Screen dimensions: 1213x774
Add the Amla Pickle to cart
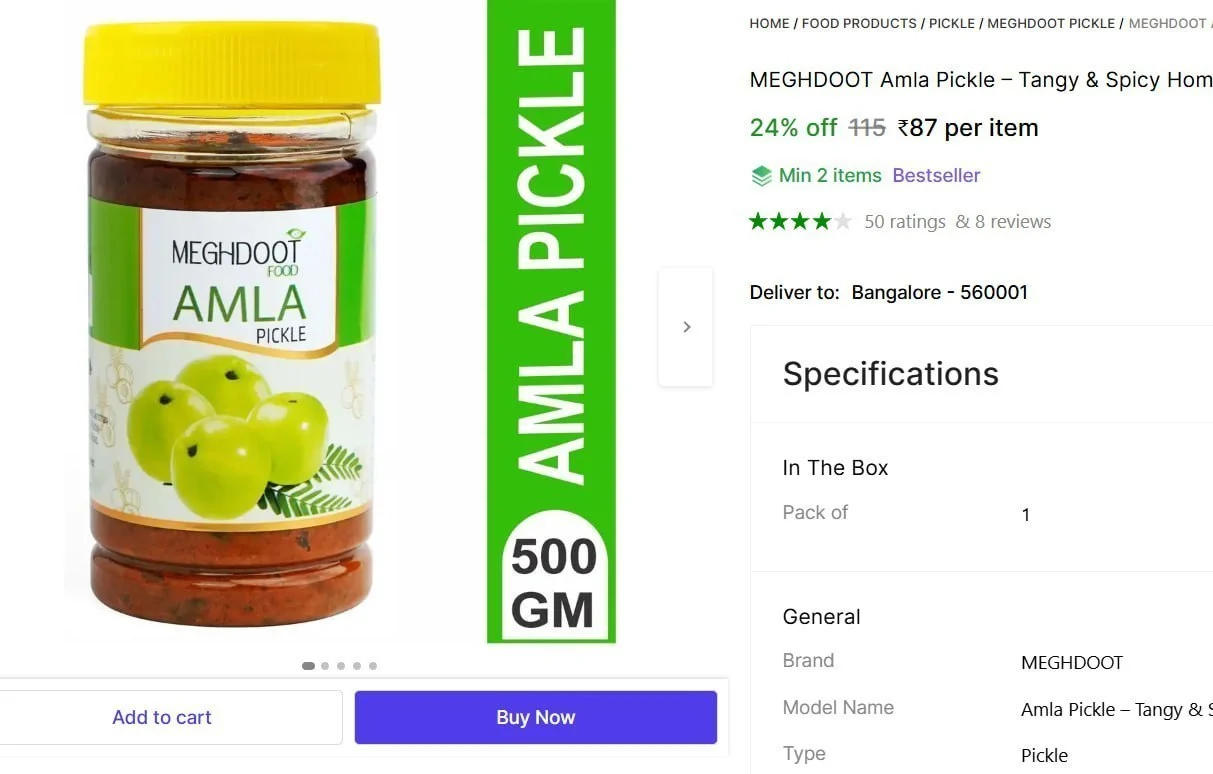(162, 717)
